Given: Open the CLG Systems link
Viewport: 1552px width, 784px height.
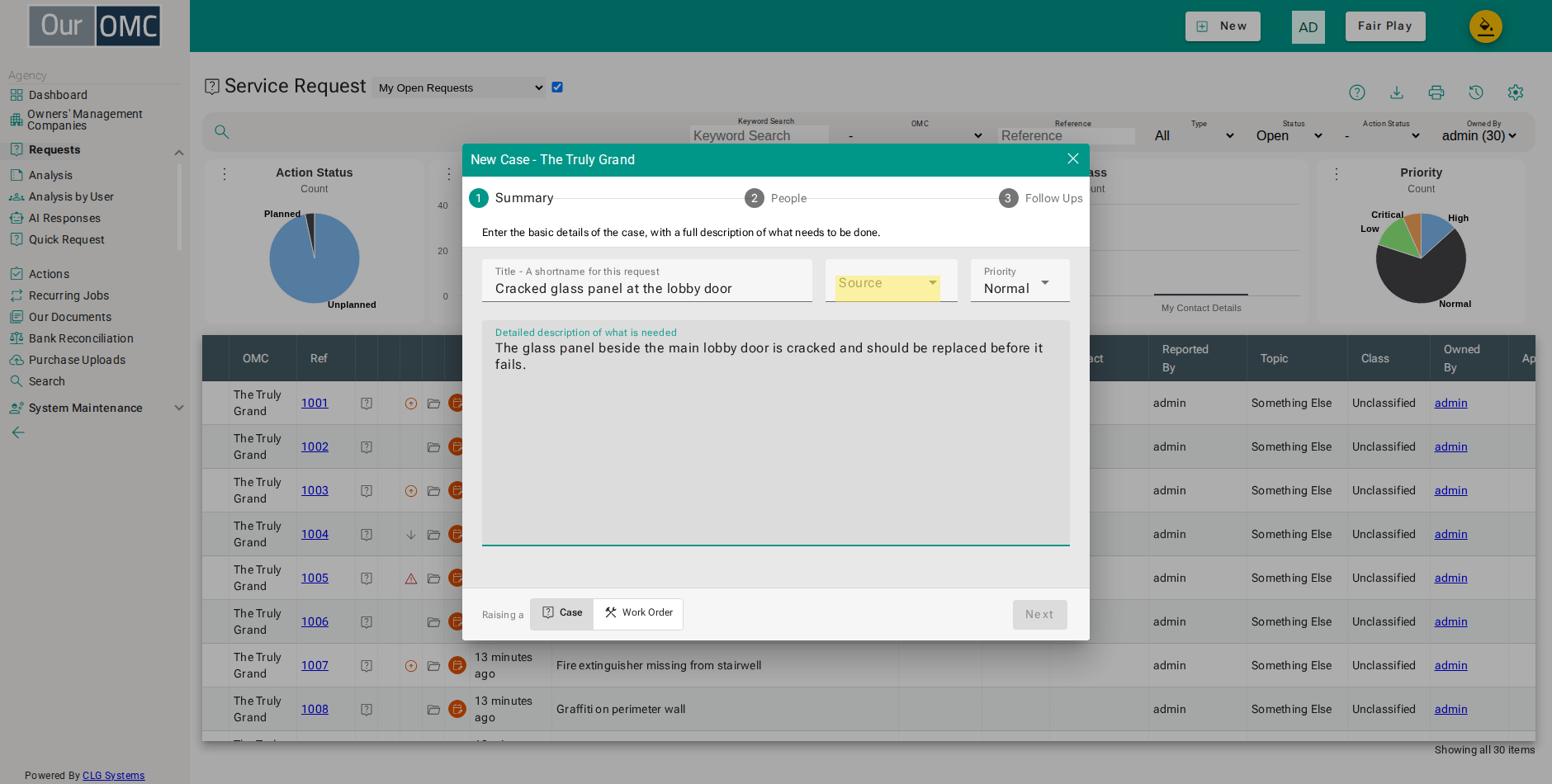Looking at the screenshot, I should (x=114, y=776).
